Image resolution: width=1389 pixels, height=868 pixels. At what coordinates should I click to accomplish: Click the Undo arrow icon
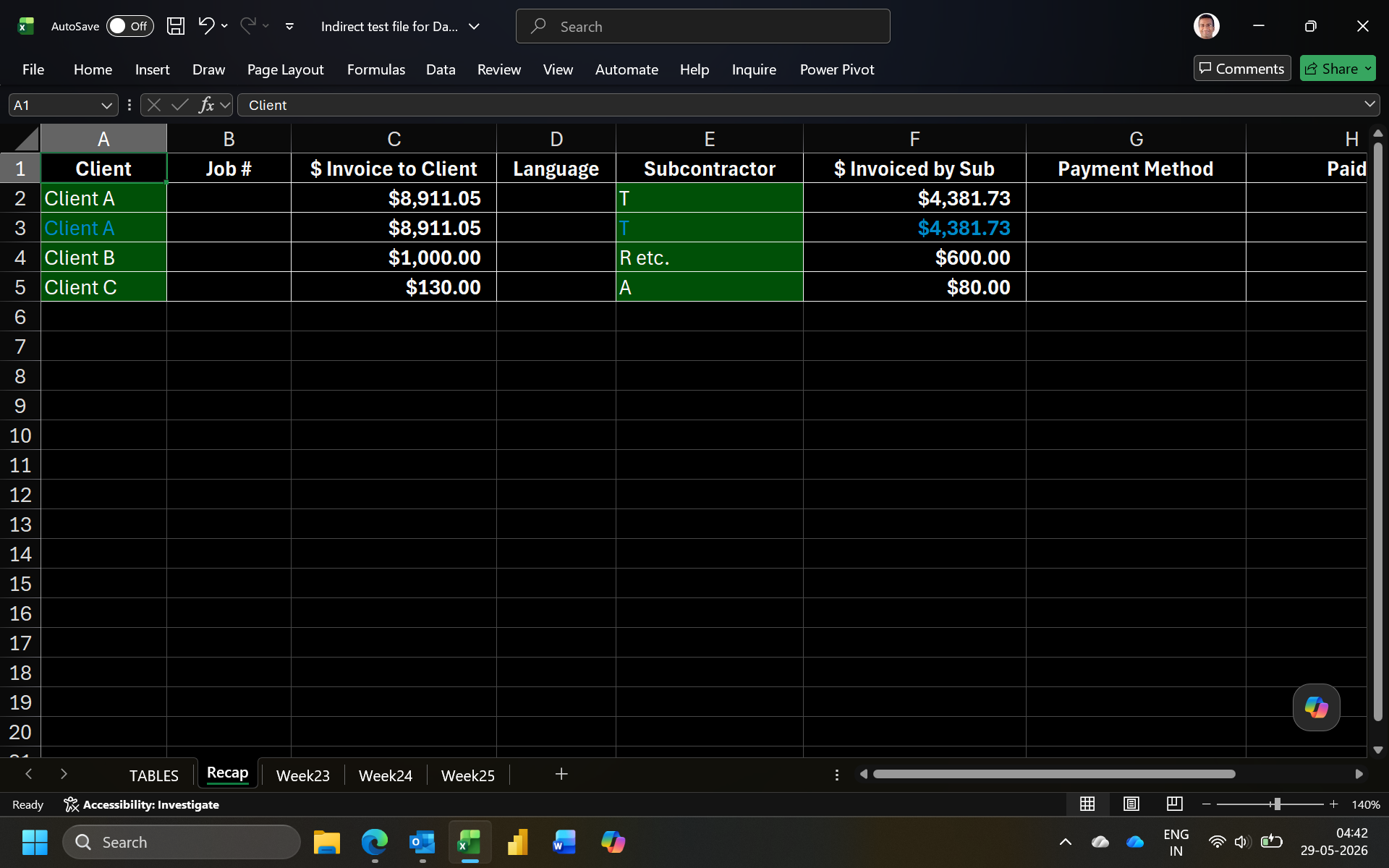(206, 26)
